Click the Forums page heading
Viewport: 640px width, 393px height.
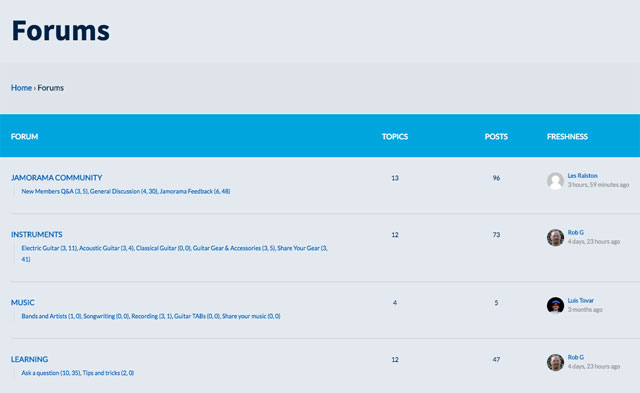point(60,31)
